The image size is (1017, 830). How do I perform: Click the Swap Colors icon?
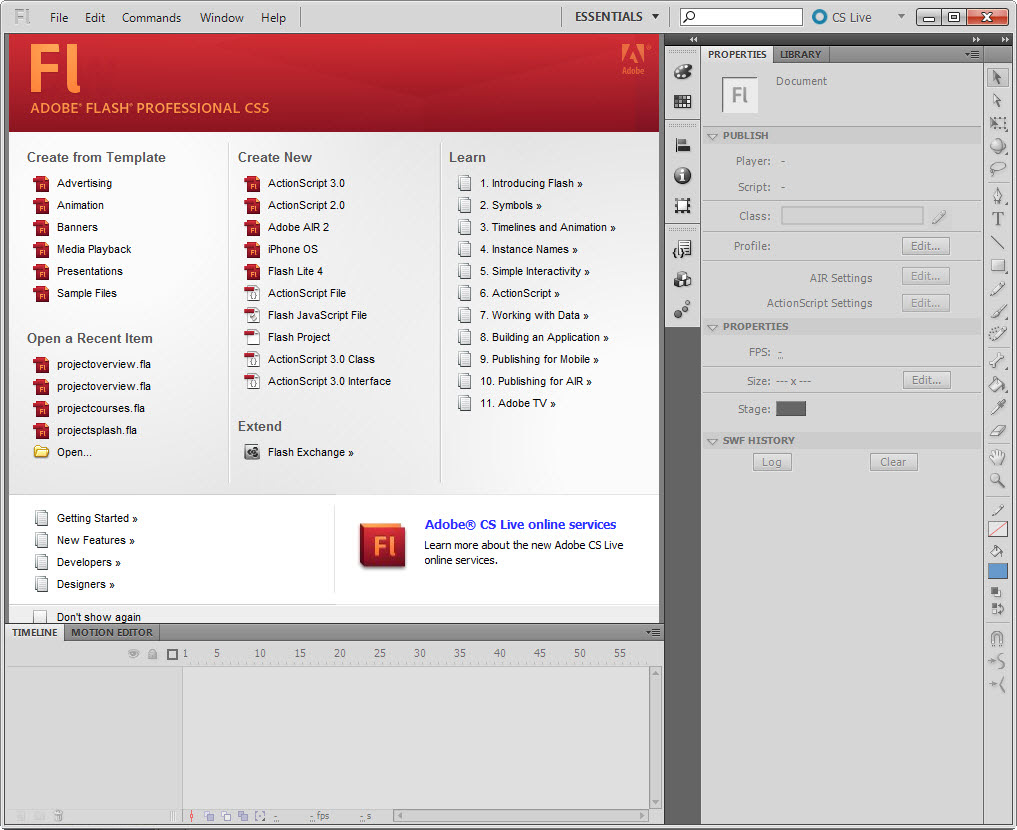(x=998, y=609)
